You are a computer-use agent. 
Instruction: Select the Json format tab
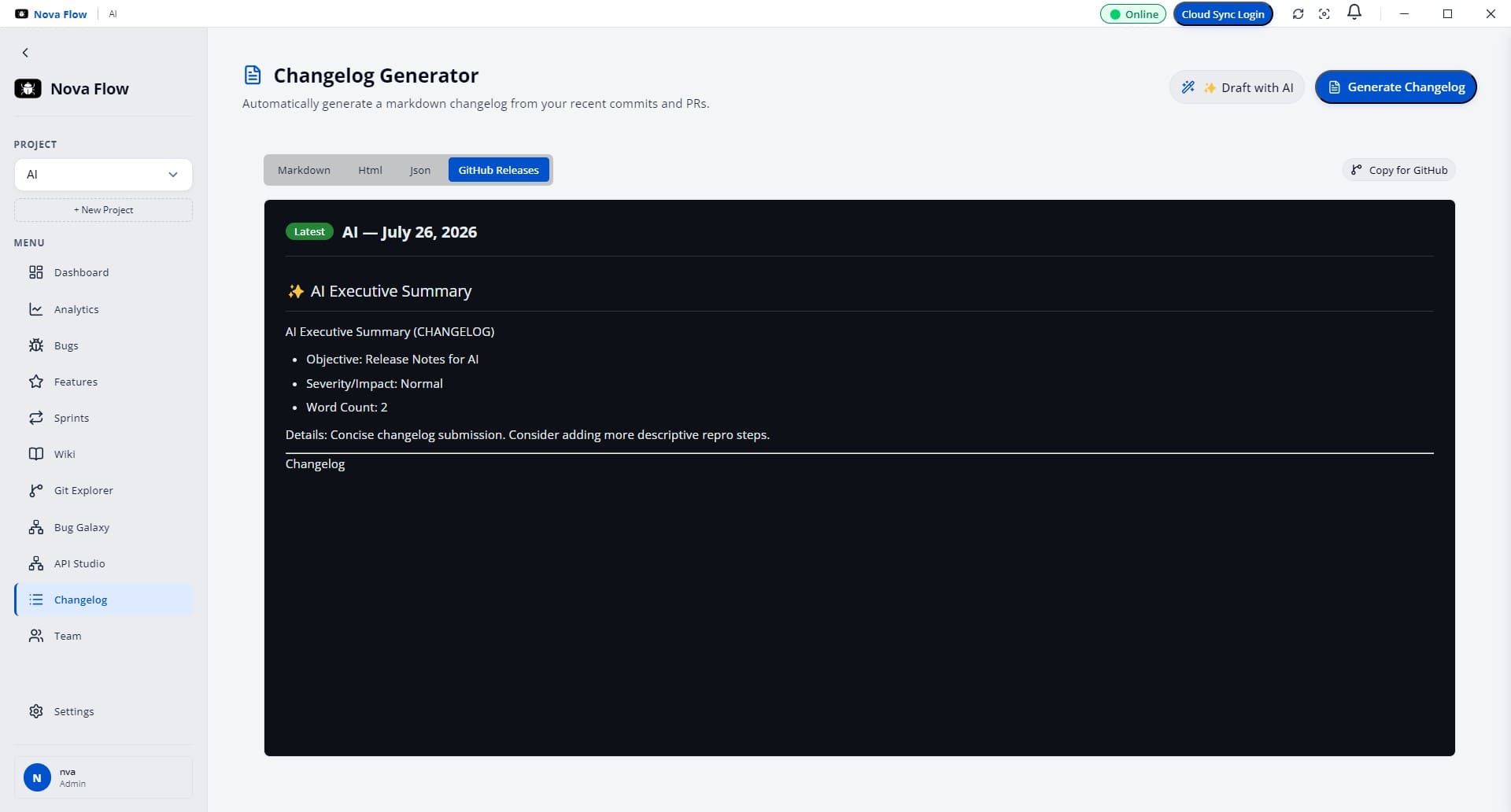pos(419,170)
